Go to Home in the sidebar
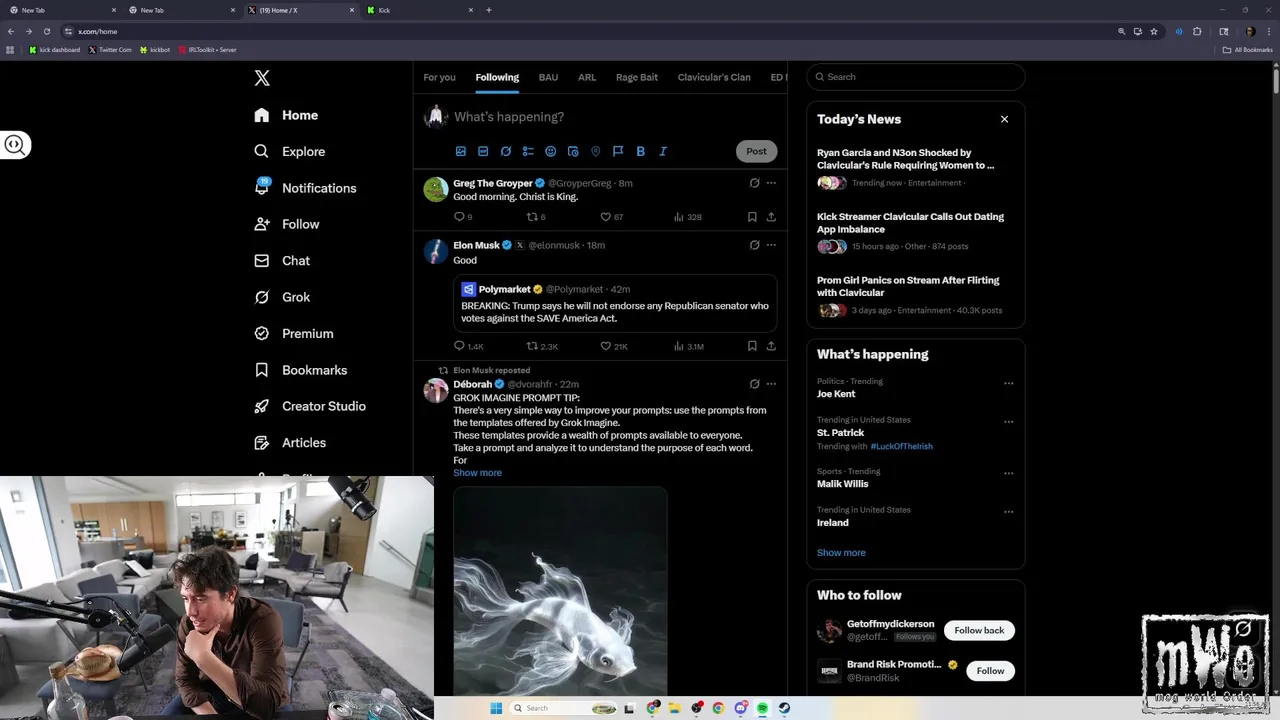Screen dimensions: 1280x720 click(286, 115)
